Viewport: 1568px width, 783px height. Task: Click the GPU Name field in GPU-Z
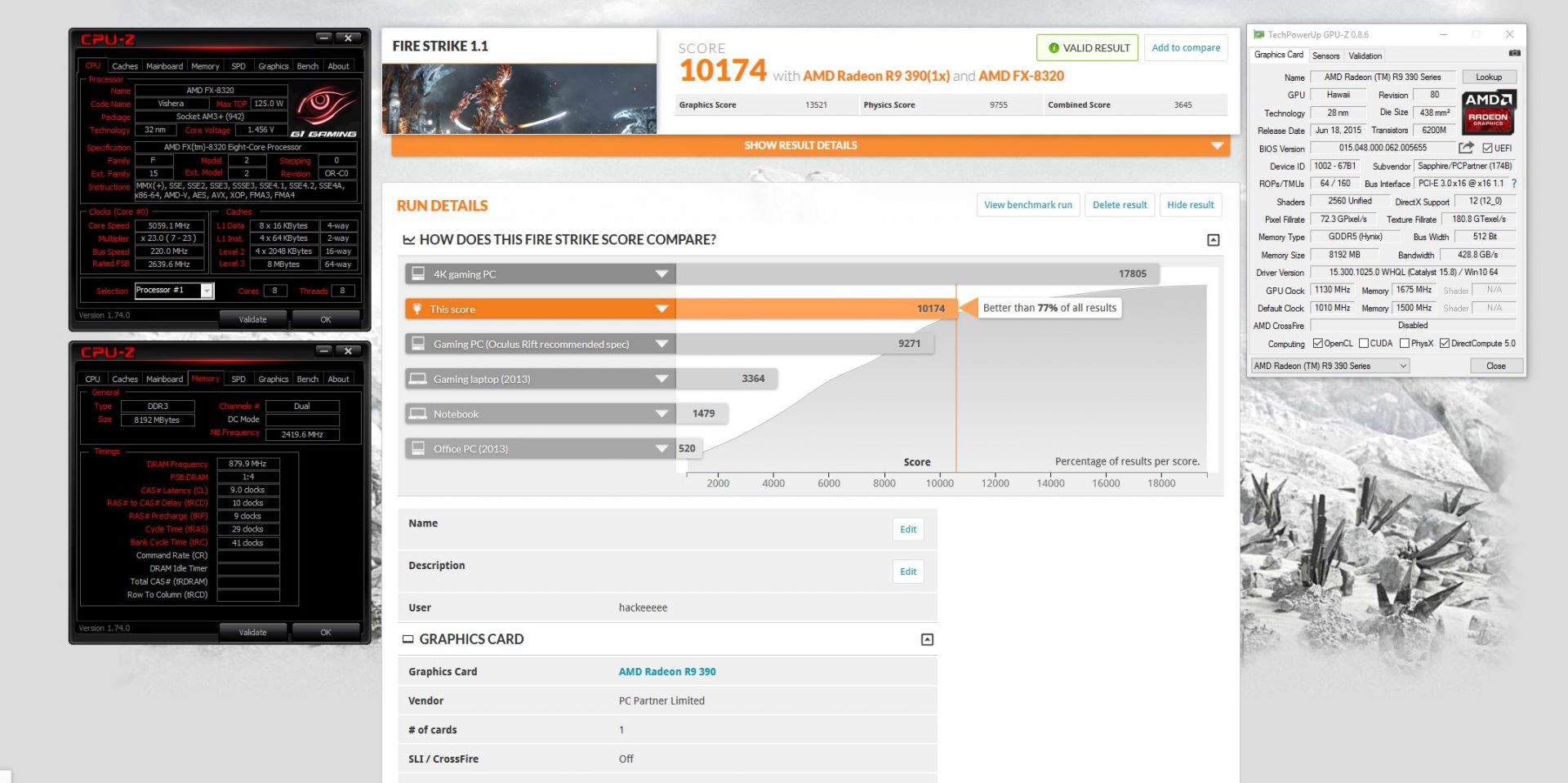[1382, 77]
